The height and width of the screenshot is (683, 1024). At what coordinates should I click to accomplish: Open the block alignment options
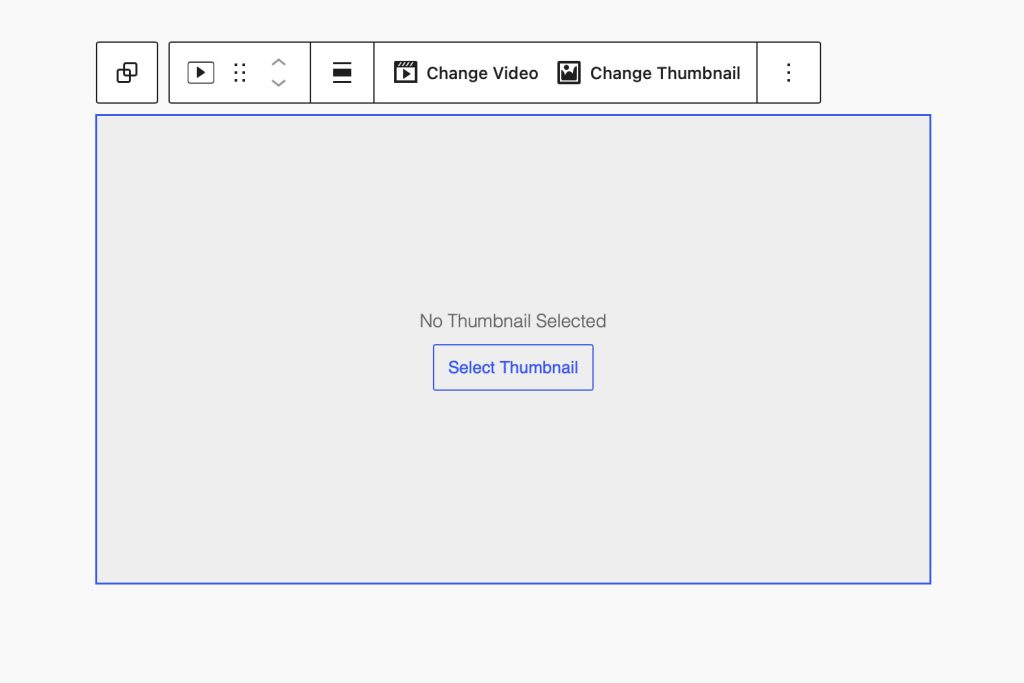click(342, 72)
